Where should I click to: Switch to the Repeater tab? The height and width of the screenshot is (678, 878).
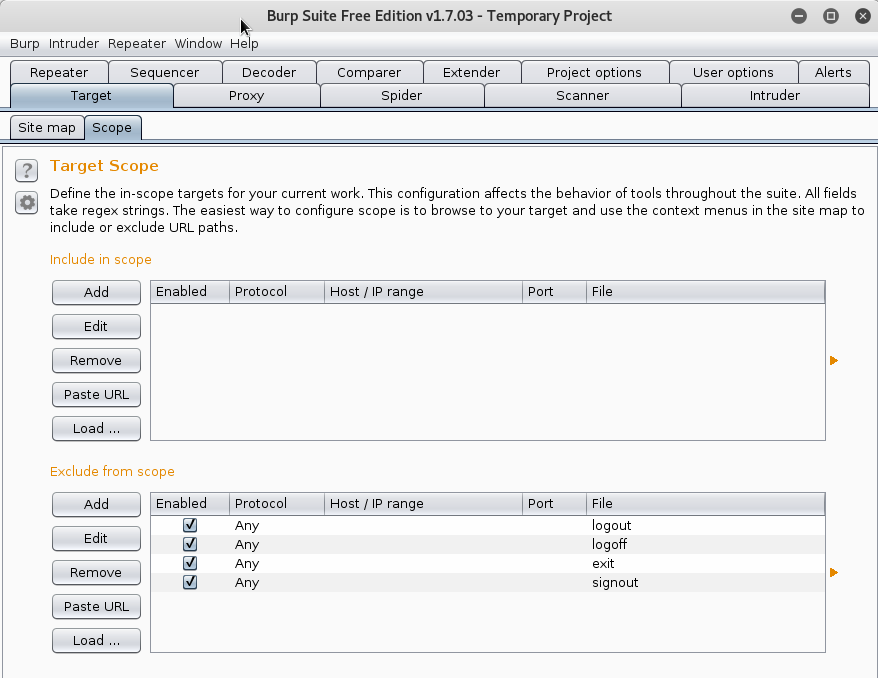point(59,72)
